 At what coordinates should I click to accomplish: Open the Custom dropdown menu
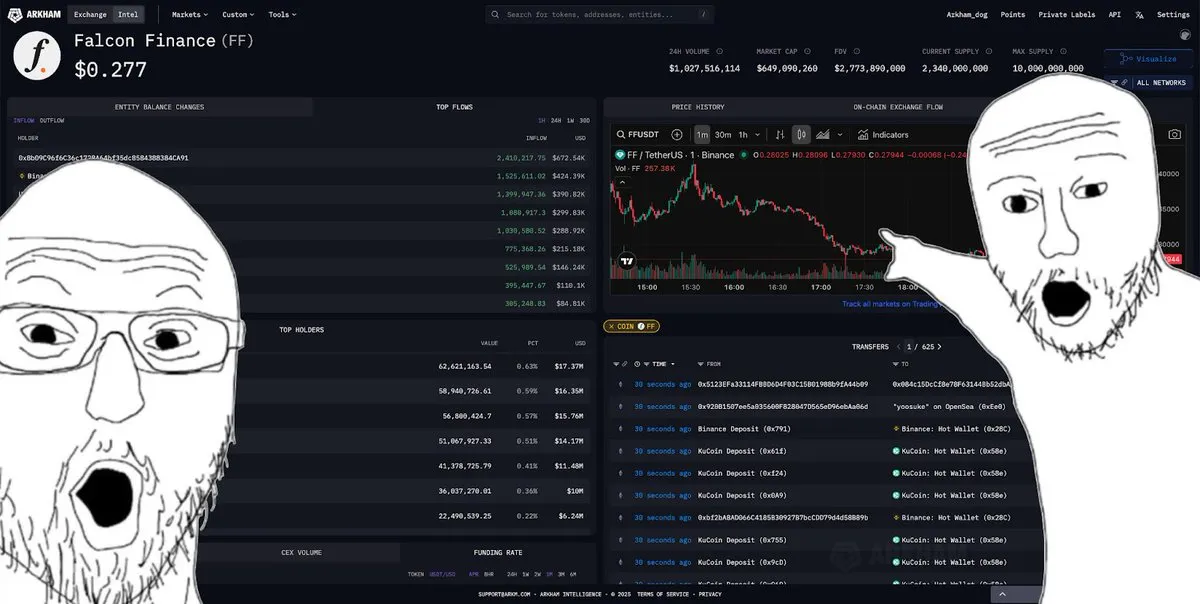[238, 15]
